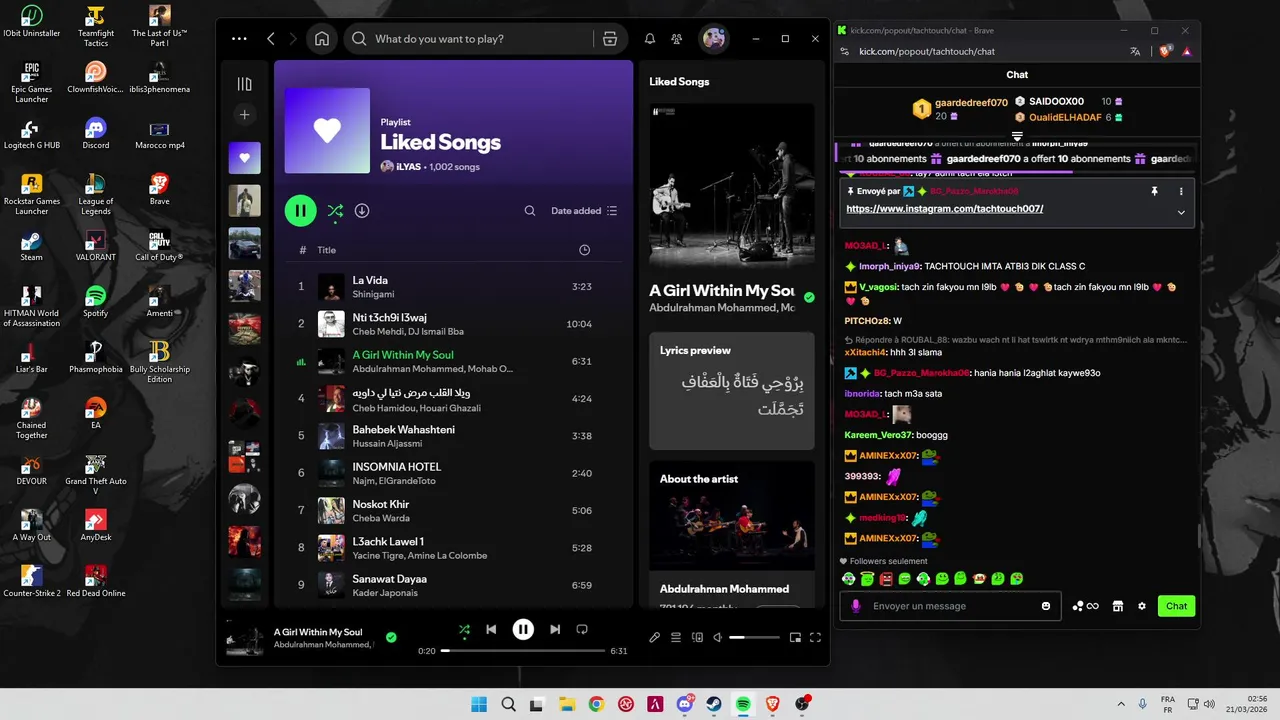The width and height of the screenshot is (1280, 720).
Task: Toggle shuffle next to playlist pause button
Action: pyautogui.click(x=335, y=211)
